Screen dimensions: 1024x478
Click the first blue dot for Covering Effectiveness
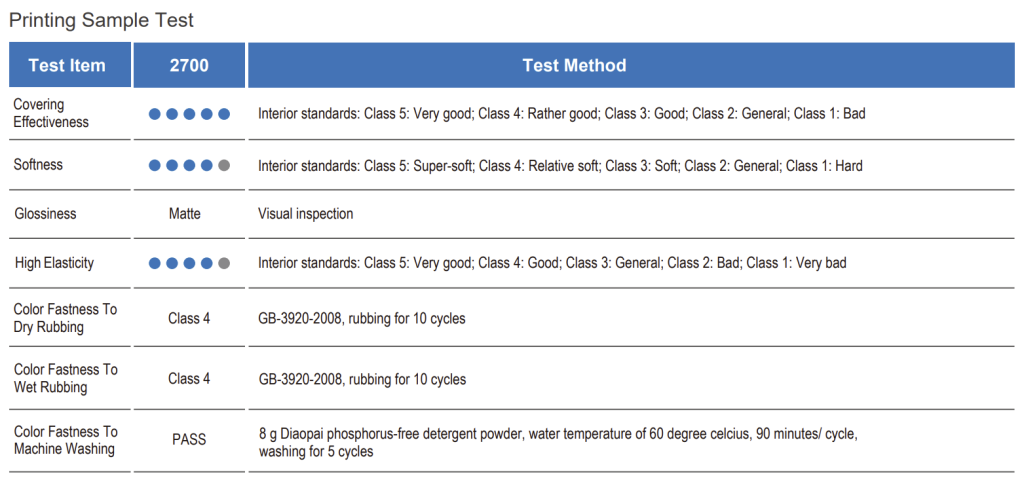(155, 114)
